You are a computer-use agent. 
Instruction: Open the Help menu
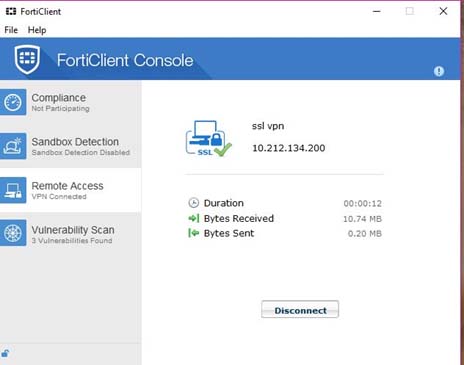tap(37, 30)
